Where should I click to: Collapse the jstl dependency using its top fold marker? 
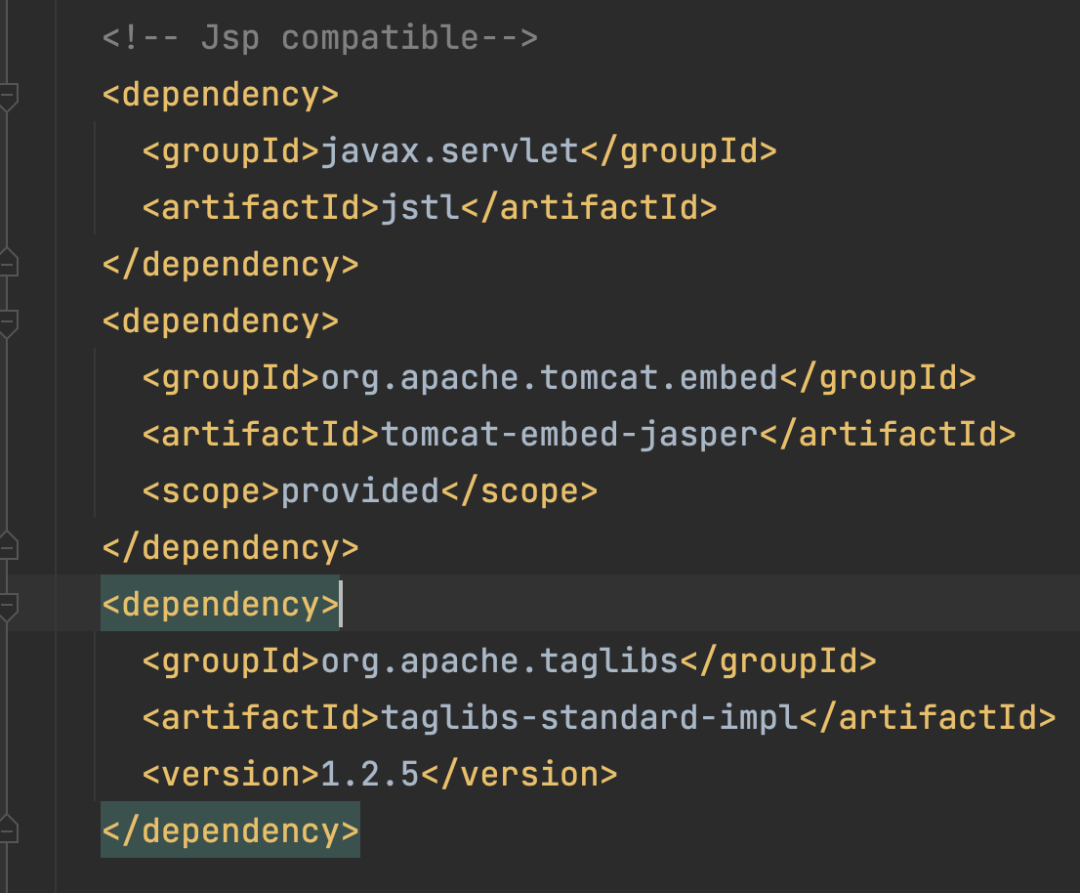click(x=8, y=96)
